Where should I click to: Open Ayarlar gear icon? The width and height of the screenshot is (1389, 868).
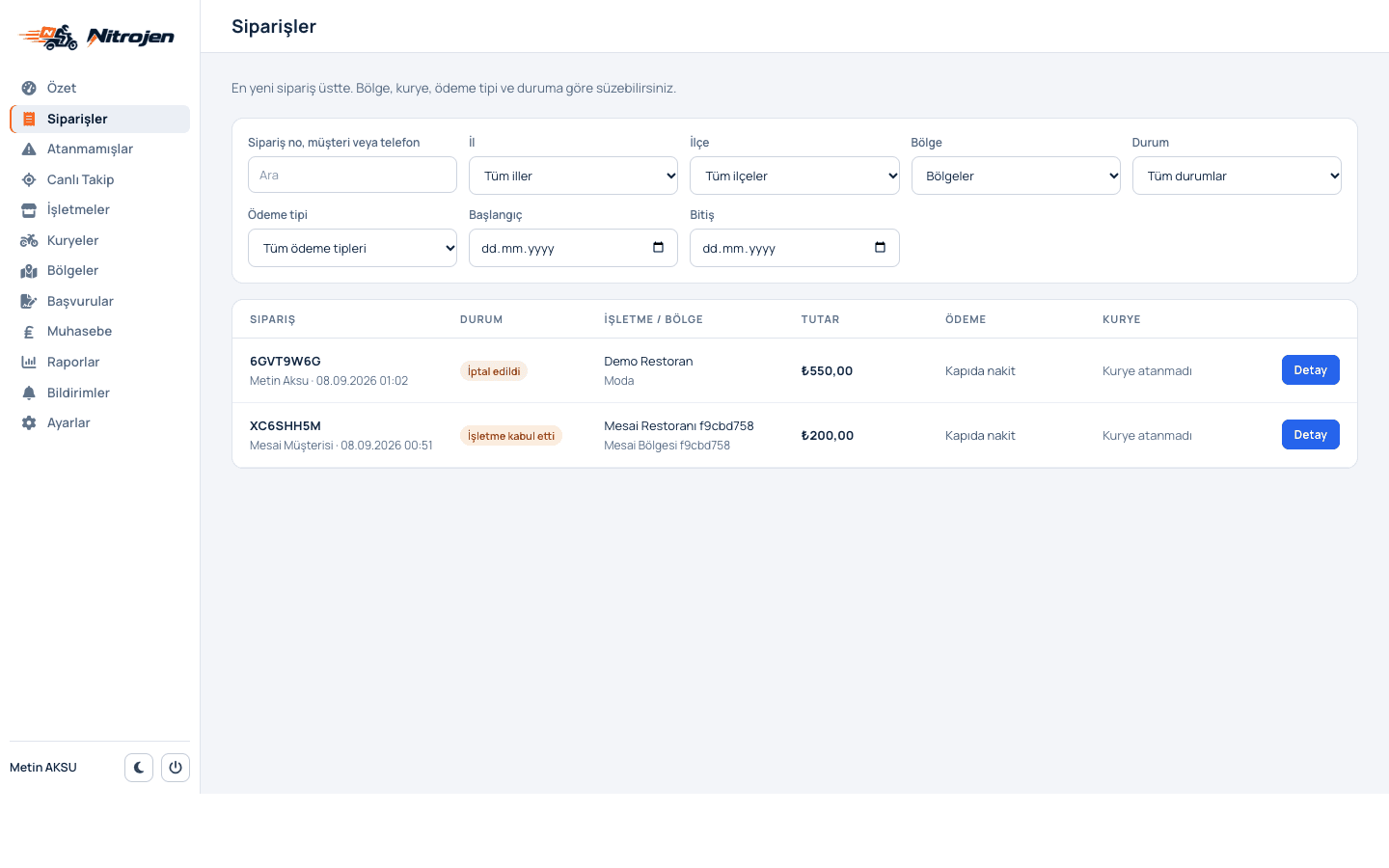(x=29, y=422)
